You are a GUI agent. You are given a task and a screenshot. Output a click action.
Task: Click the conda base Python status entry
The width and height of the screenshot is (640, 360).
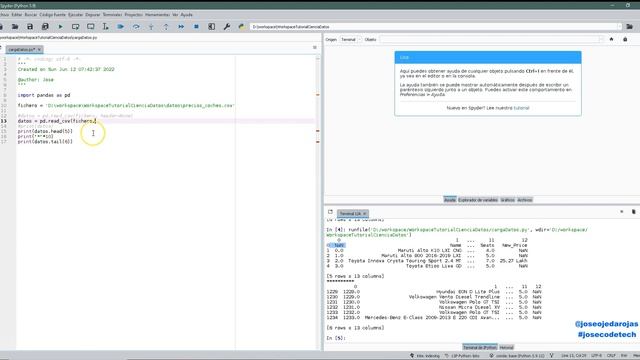[517, 356]
